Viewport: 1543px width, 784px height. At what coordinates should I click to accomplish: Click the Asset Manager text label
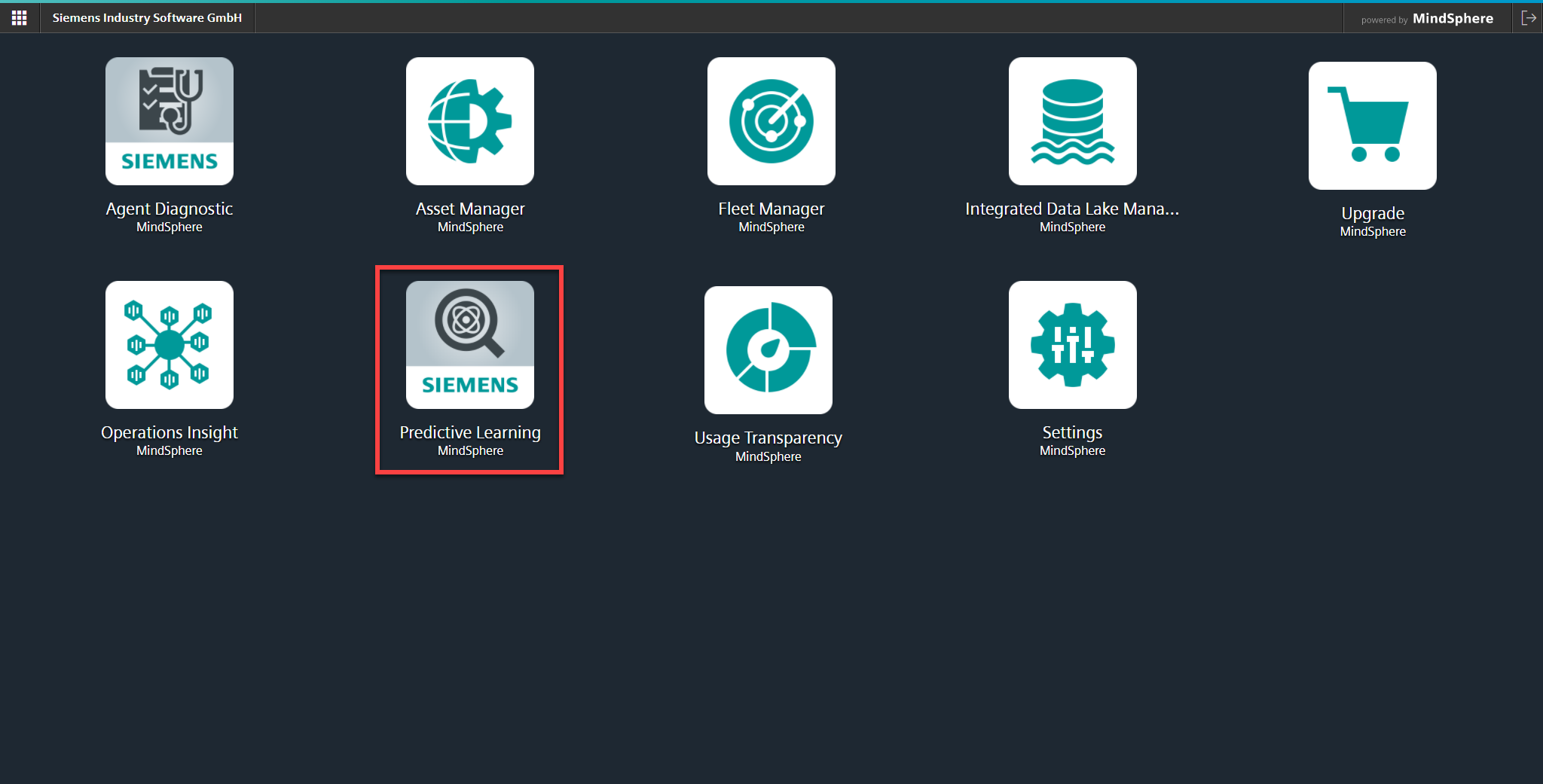[470, 209]
